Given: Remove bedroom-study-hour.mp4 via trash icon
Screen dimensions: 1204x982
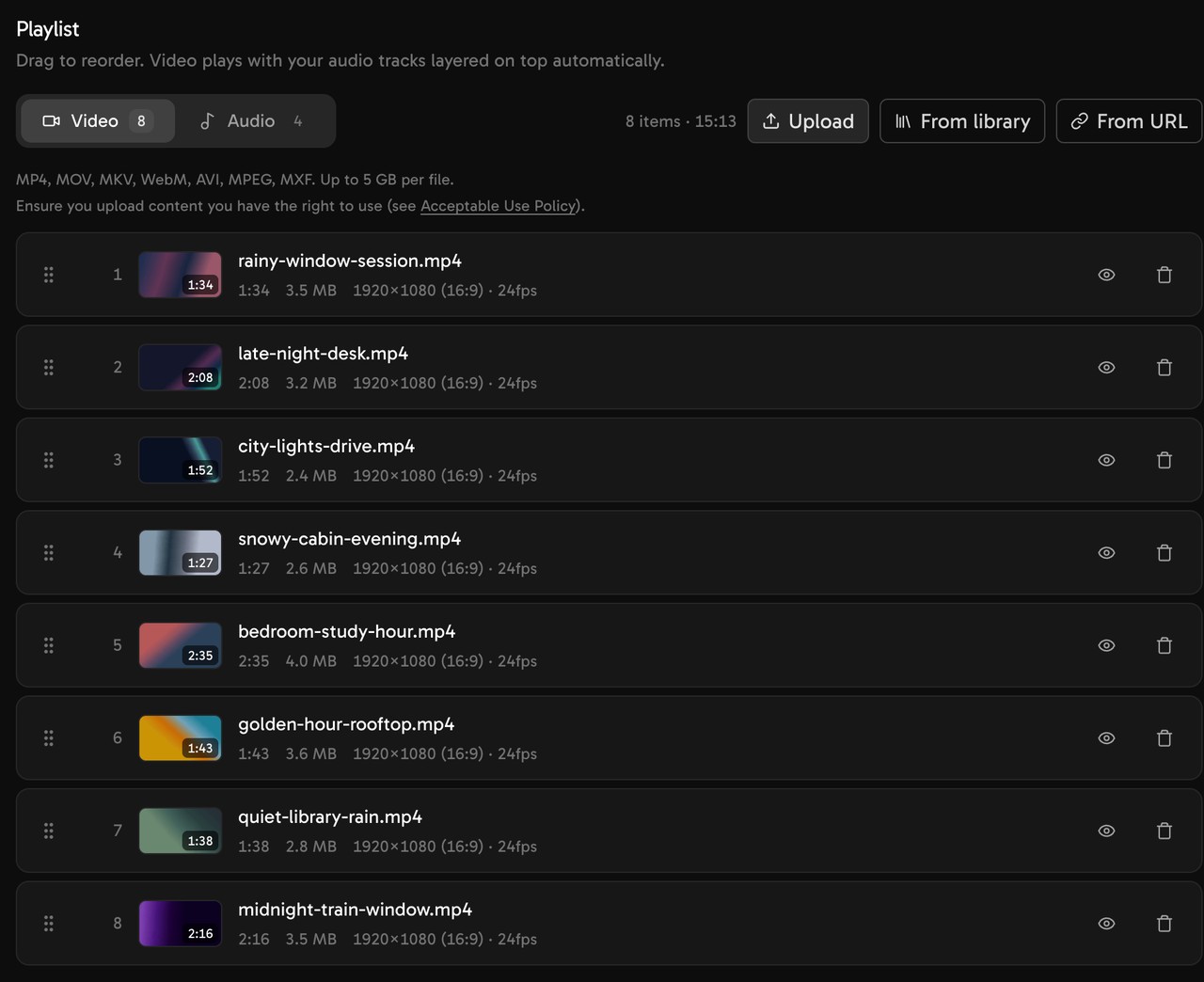Looking at the screenshot, I should (1164, 645).
